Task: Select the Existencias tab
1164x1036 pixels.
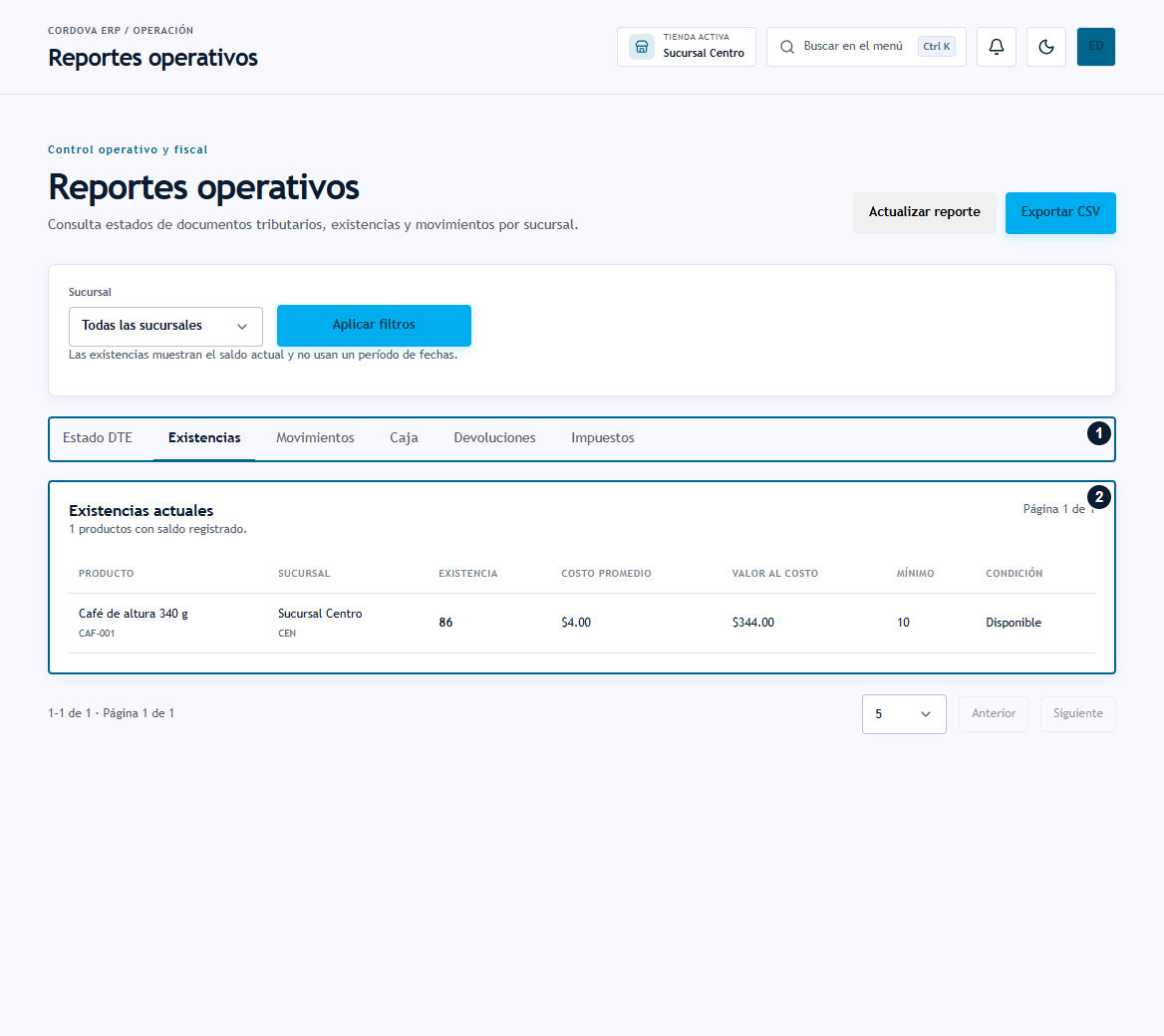Action: [204, 438]
